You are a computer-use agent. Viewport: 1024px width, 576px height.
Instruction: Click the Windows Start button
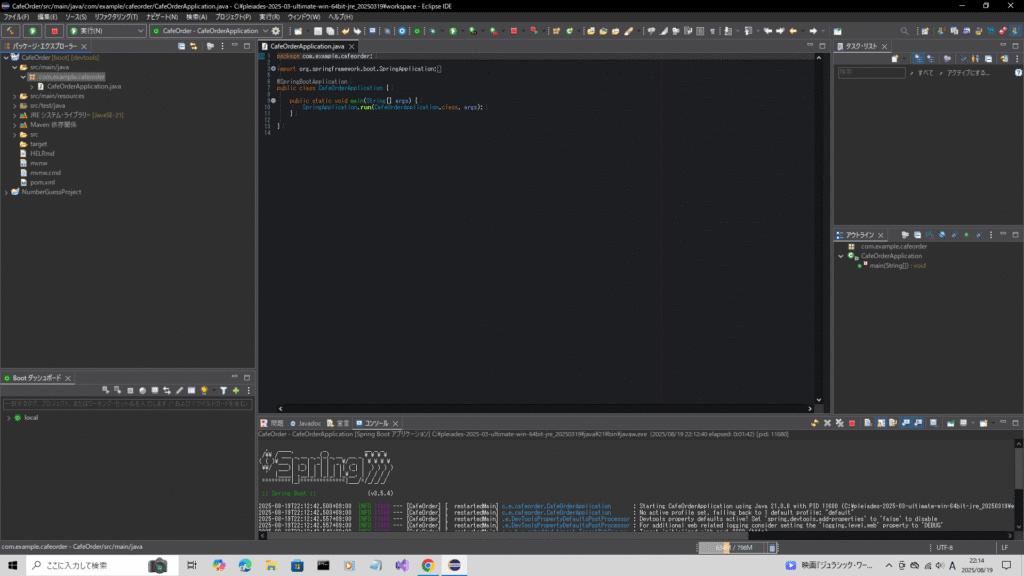12,565
